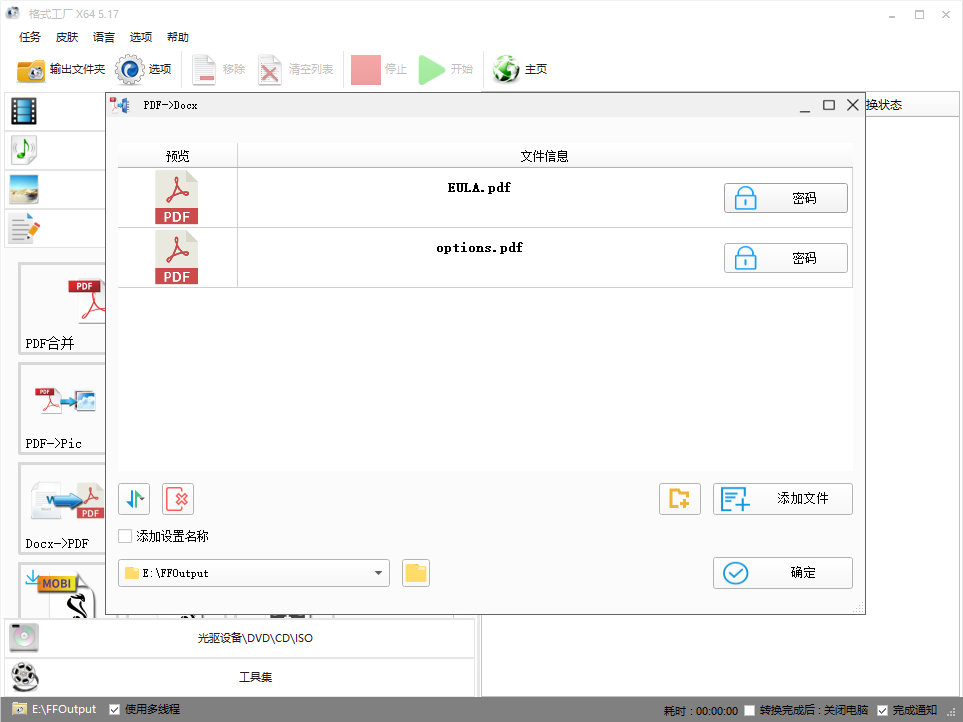Viewport: 963px width, 722px height.
Task: Select the EULA.pdf file row
Action: 479,198
